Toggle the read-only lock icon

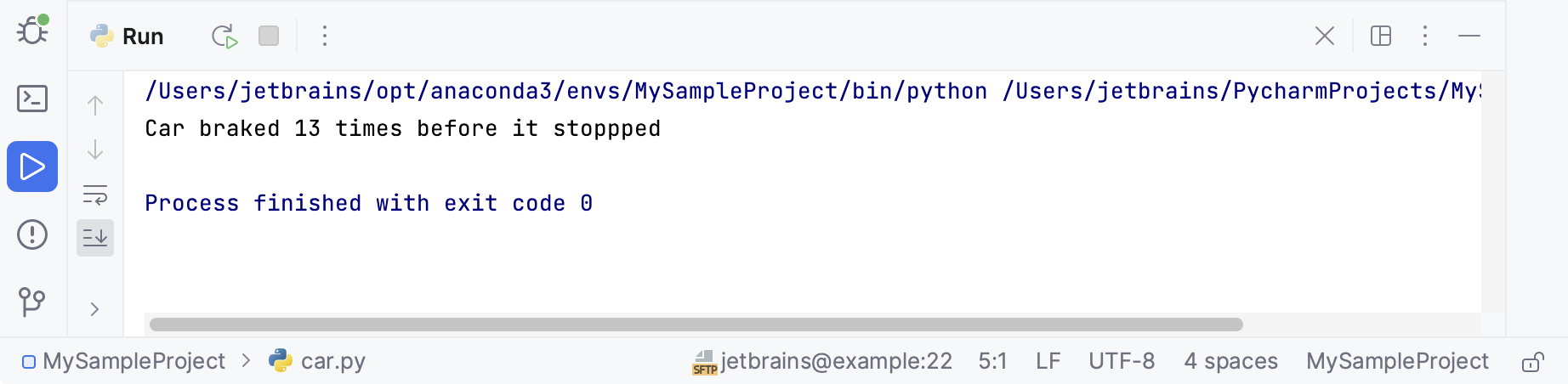click(x=1532, y=363)
